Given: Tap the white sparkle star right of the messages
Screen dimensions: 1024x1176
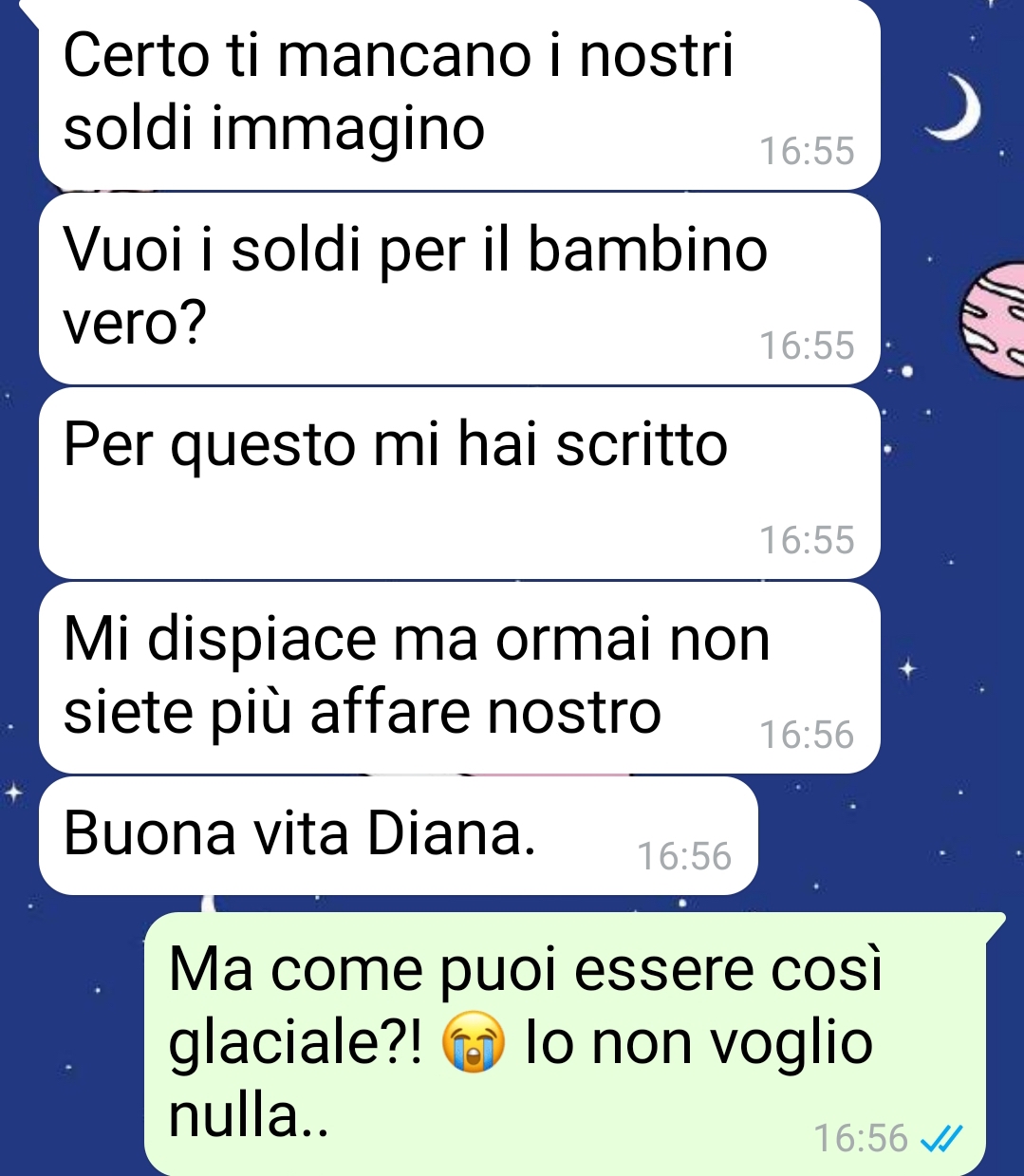Looking at the screenshot, I should pos(907,670).
